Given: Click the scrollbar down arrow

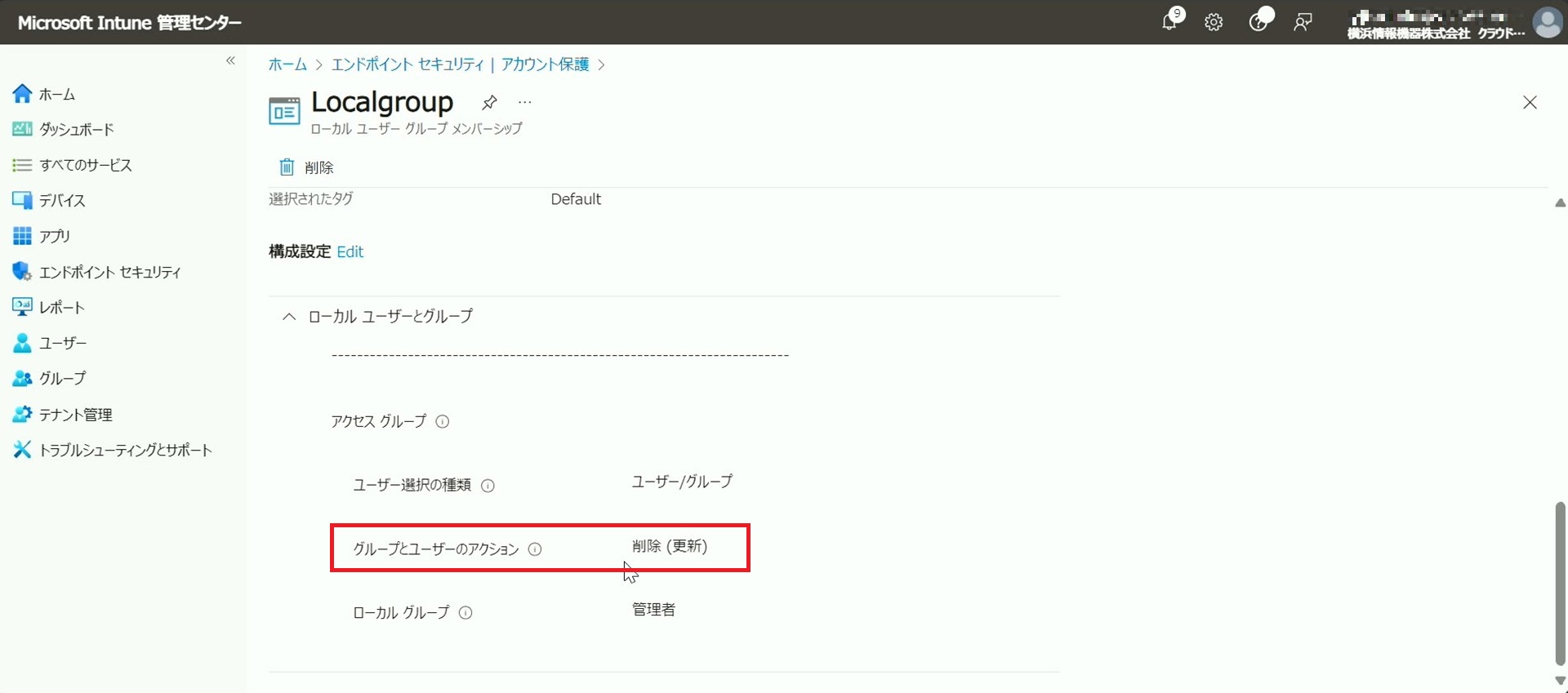Looking at the screenshot, I should 1560,680.
